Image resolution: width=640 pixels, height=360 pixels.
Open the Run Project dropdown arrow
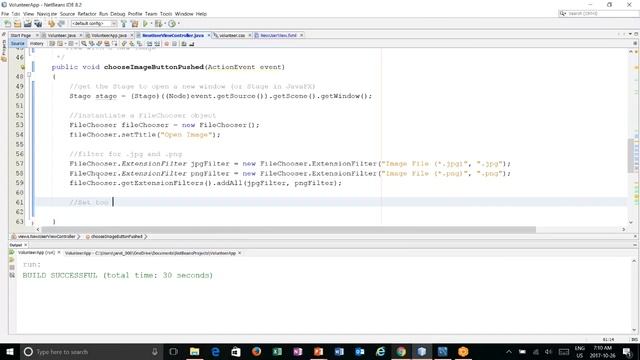click(151, 24)
